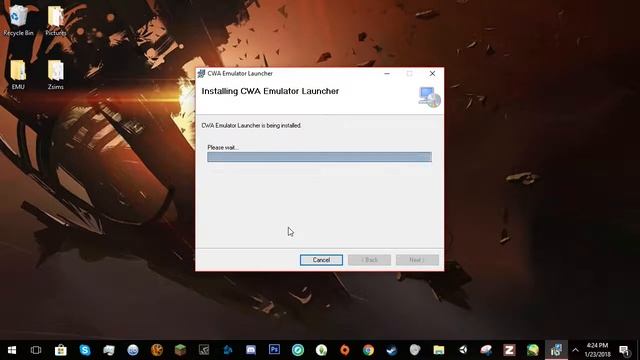Close the CWA Emulator Launcher window

[432, 73]
